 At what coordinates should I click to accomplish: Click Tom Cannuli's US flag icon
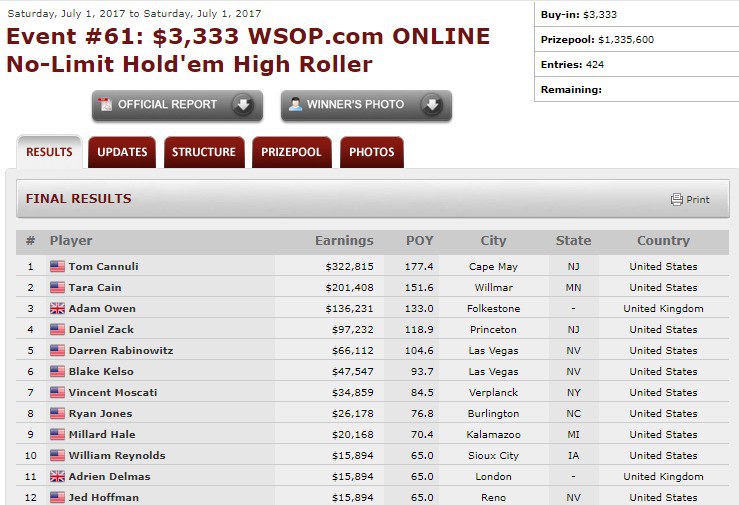(57, 267)
